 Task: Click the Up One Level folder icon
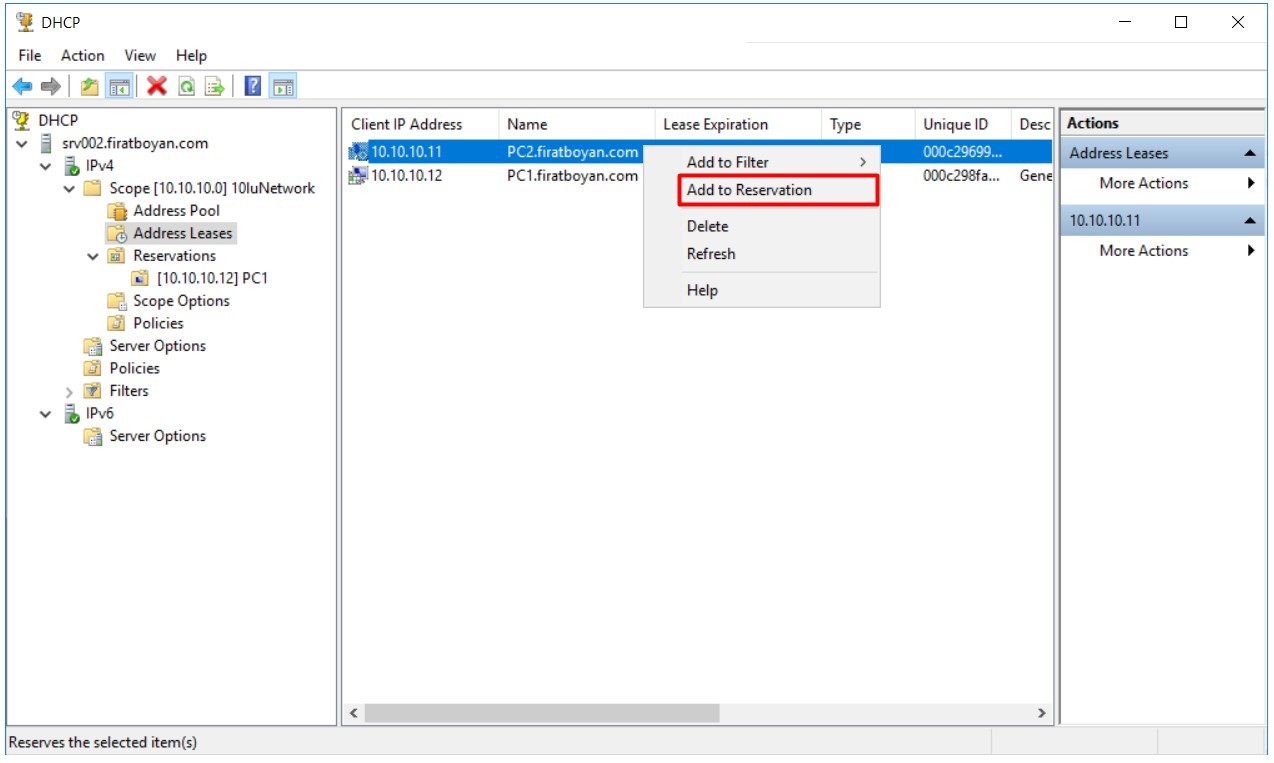[90, 87]
